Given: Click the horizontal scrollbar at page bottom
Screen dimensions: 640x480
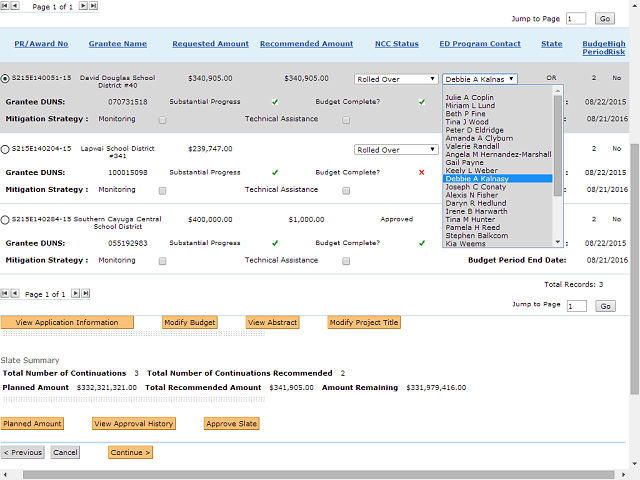Looking at the screenshot, I should (300, 474).
